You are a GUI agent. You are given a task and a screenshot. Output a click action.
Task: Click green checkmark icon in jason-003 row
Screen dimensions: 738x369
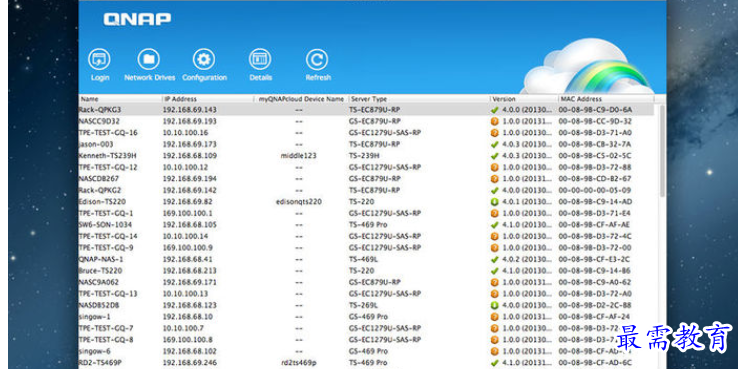pyautogui.click(x=494, y=144)
